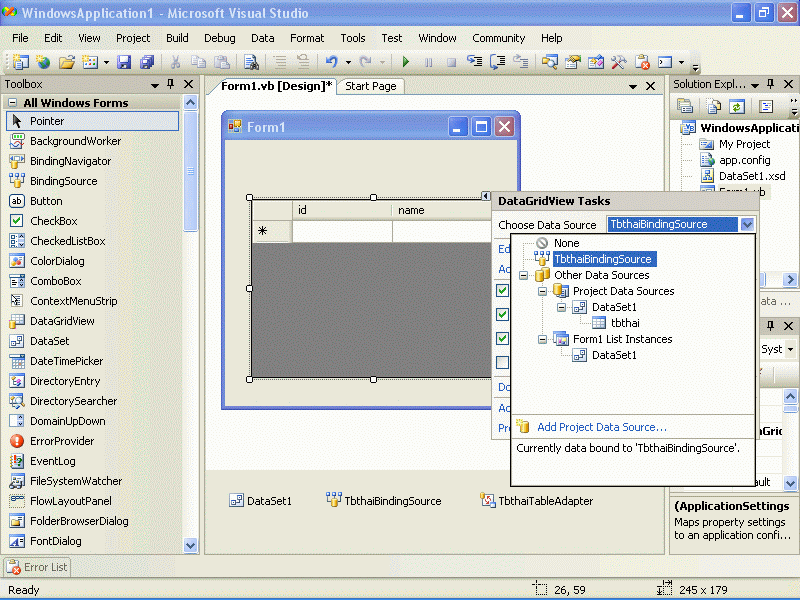800x600 pixels.
Task: Collapse the Project Data Sources node
Action: (542, 291)
